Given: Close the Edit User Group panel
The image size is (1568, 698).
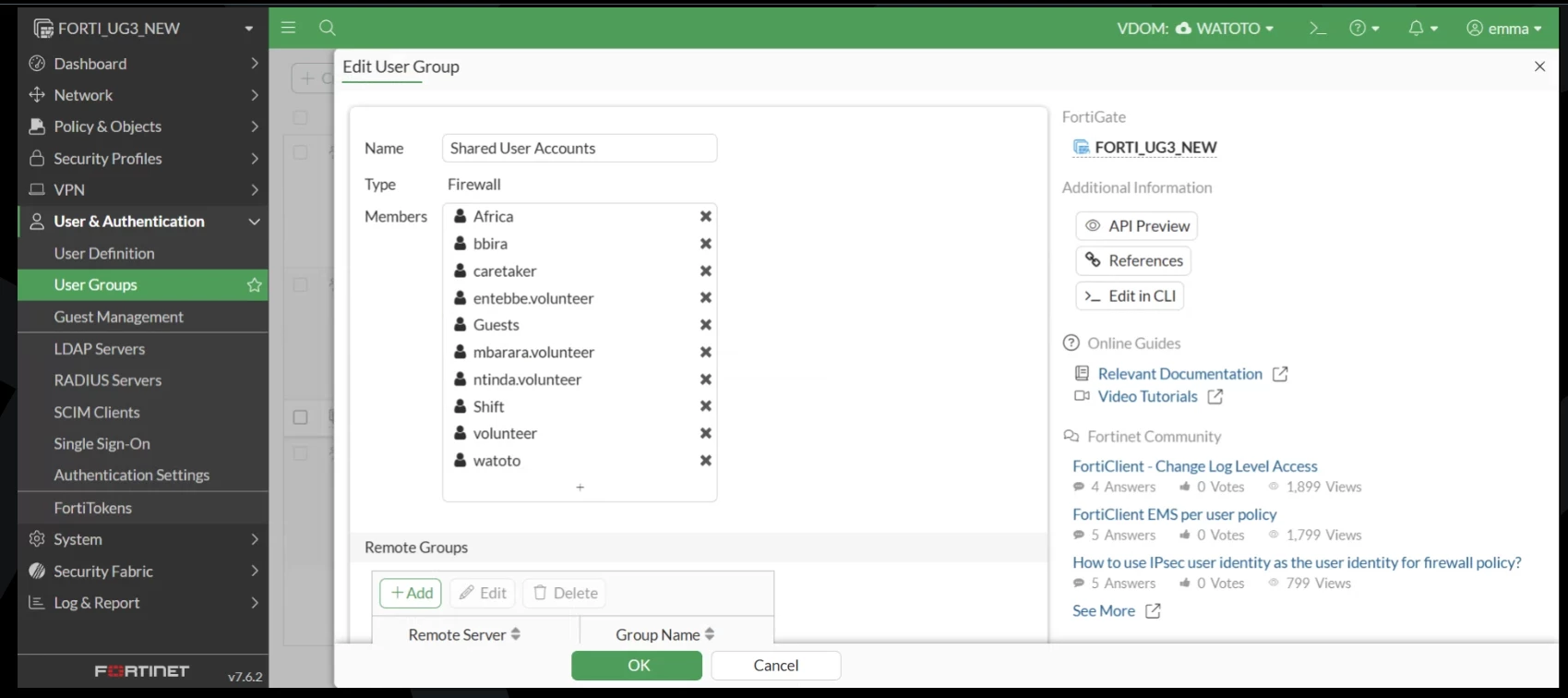Looking at the screenshot, I should coord(1539,66).
